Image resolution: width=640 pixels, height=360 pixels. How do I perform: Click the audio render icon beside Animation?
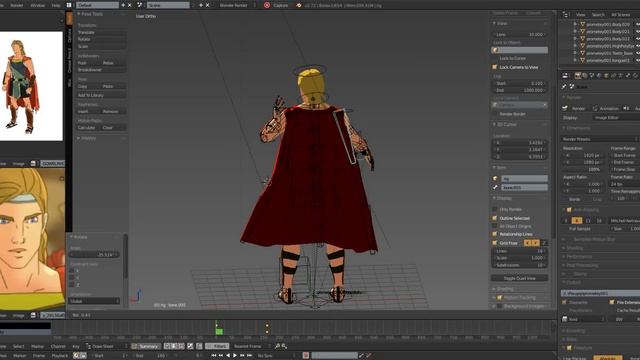[626, 108]
